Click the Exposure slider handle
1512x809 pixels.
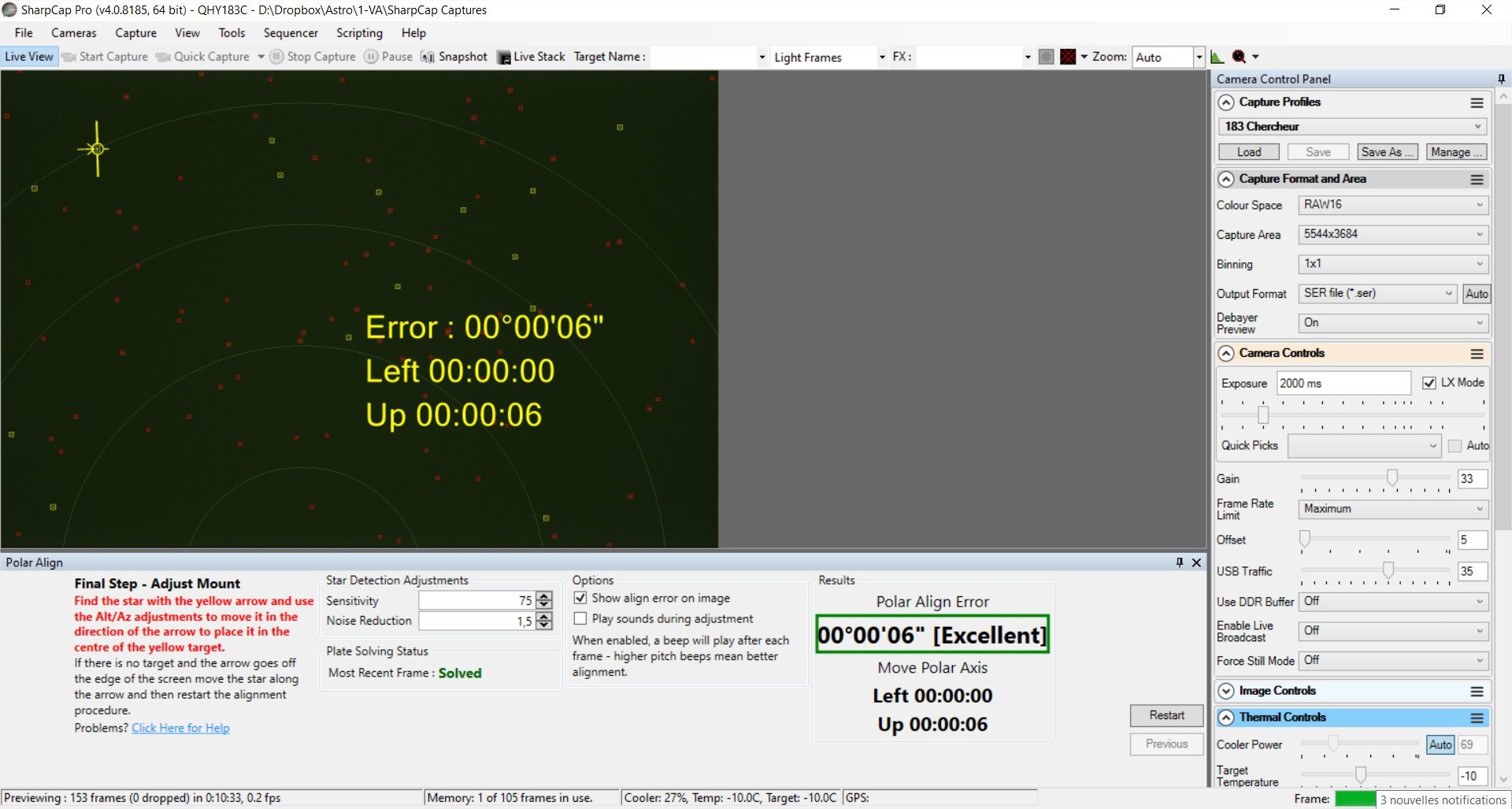tap(1263, 415)
